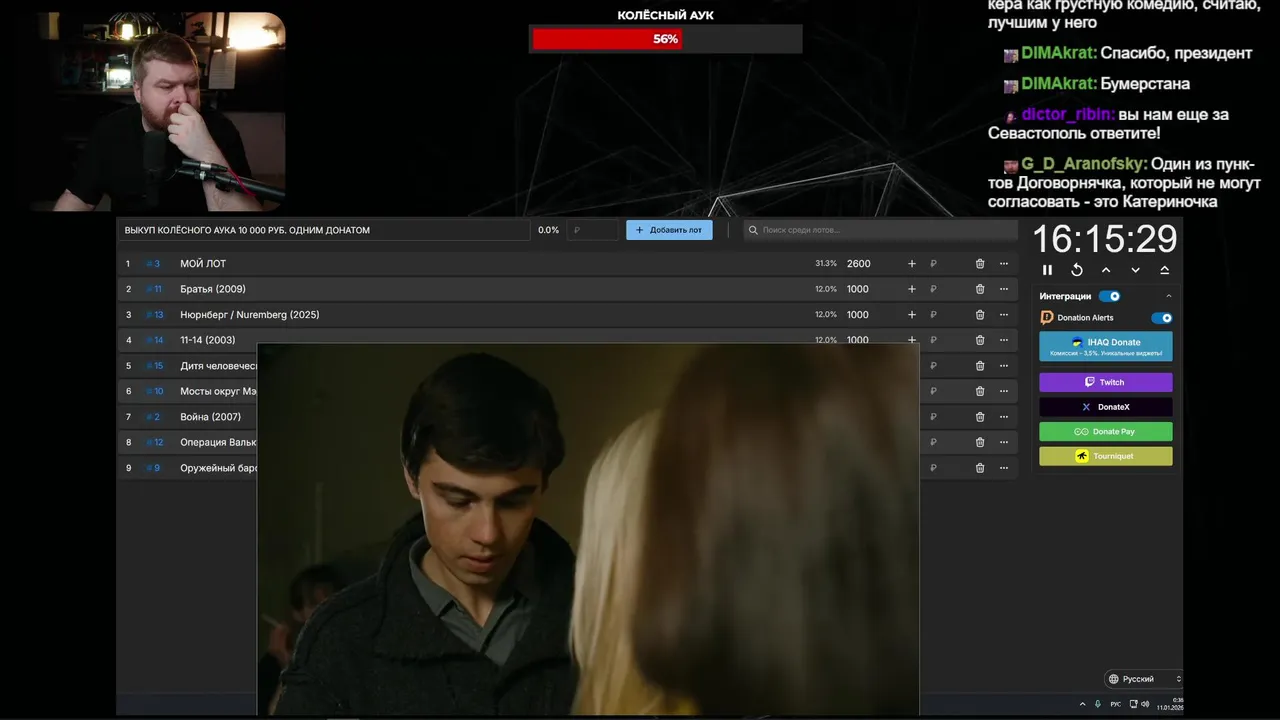The width and height of the screenshot is (1280, 720).
Task: Decrease timer with the down chevron
Action: [x=1135, y=270]
